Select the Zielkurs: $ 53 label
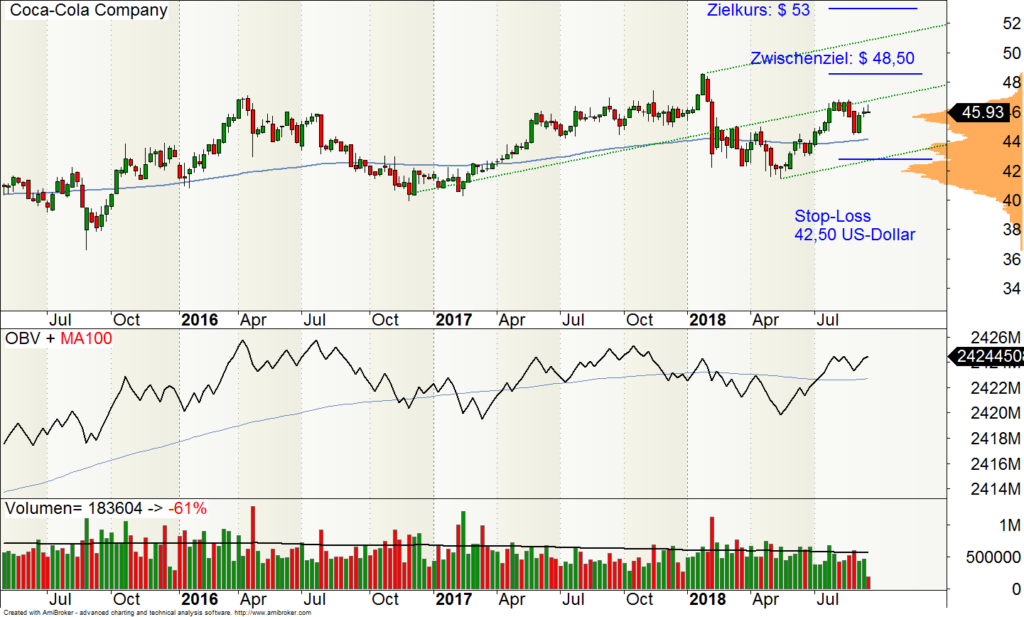The width and height of the screenshot is (1024, 617). [758, 10]
